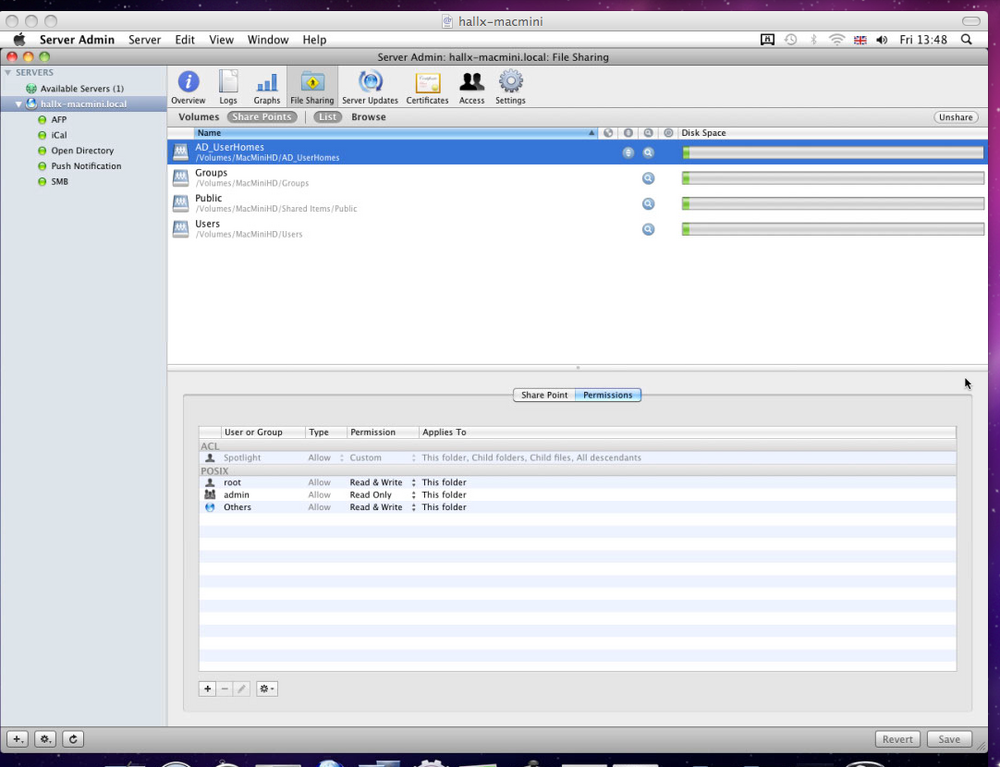This screenshot has width=1000, height=767.
Task: Open the Spotlight search in the menu bar
Action: (967, 40)
